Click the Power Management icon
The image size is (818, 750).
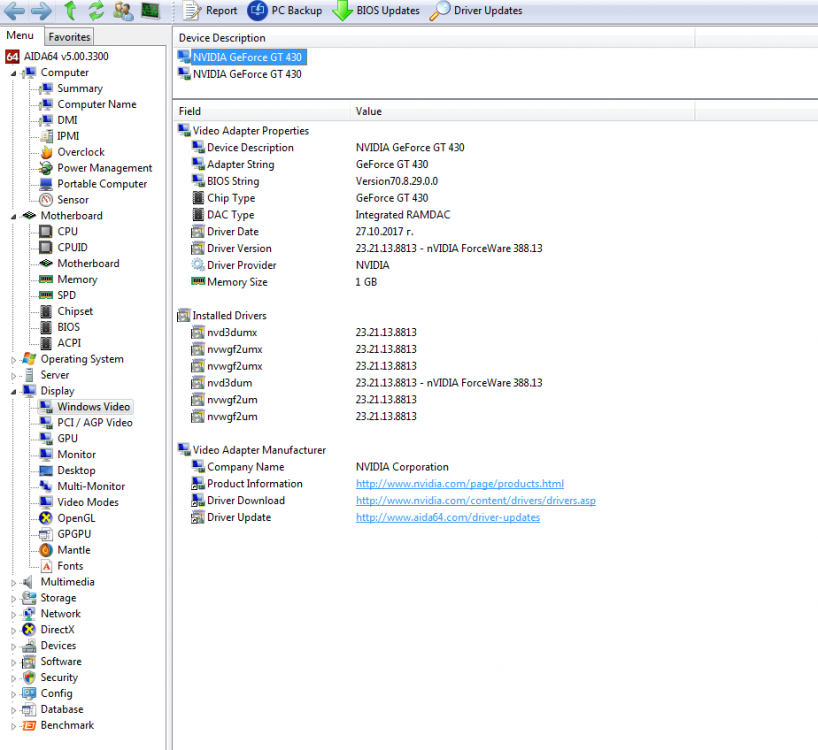[46, 168]
